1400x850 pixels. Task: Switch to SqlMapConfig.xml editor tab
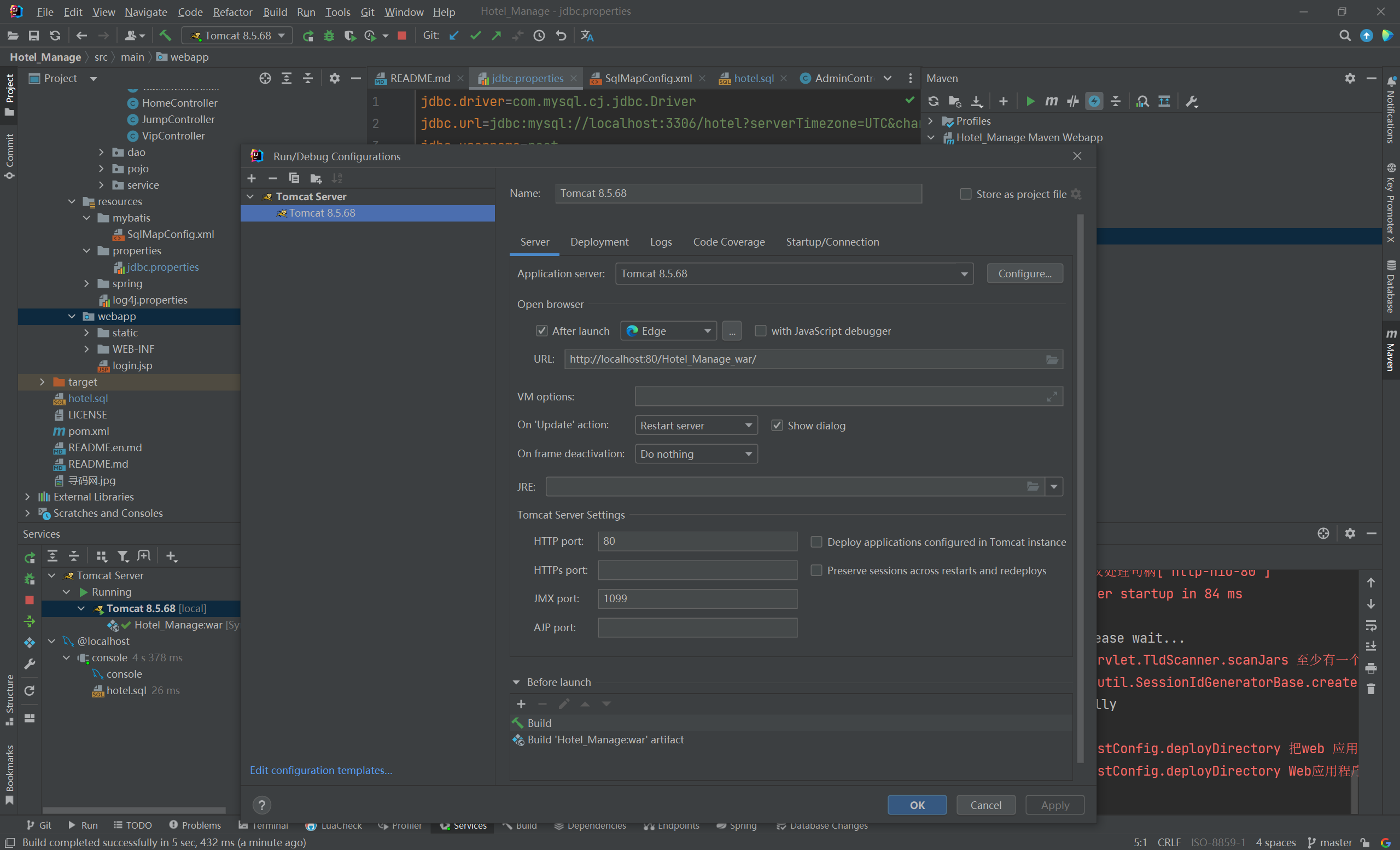pyautogui.click(x=648, y=78)
